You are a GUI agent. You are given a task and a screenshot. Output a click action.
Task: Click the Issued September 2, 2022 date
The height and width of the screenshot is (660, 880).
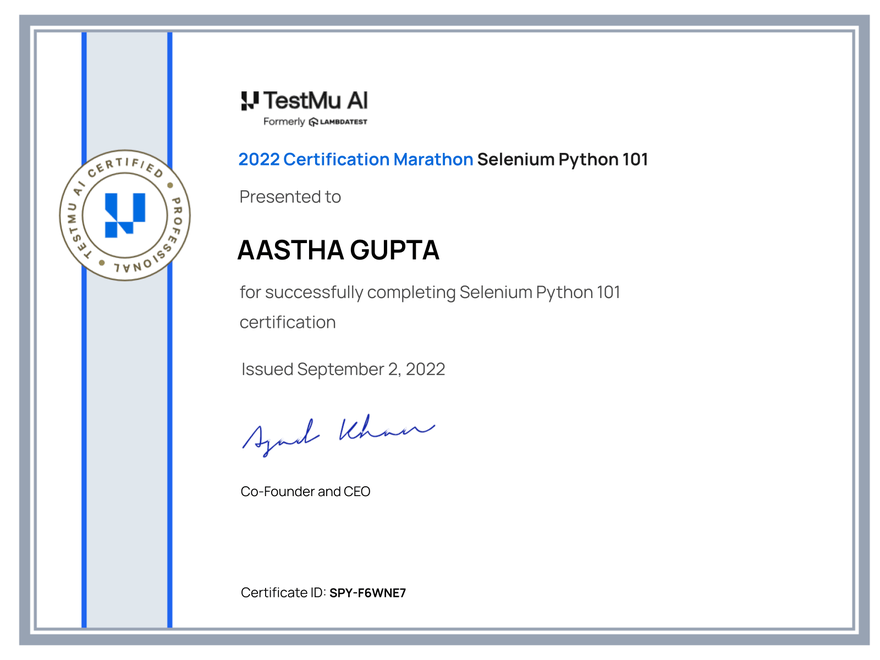point(342,369)
